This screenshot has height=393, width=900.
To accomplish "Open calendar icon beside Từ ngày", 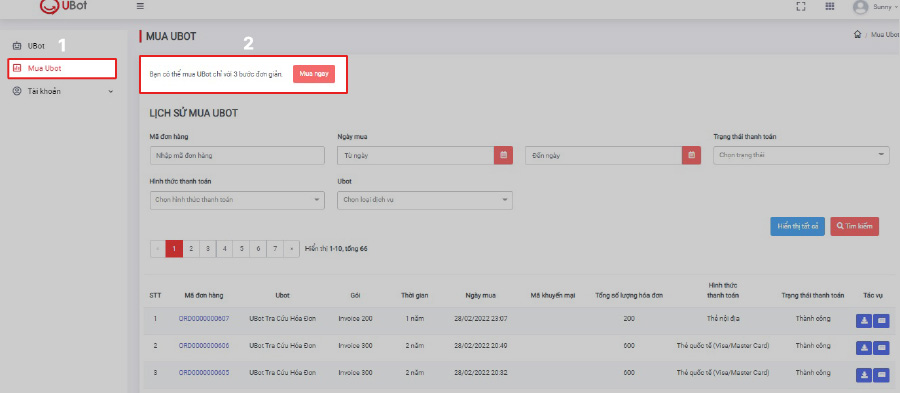I will pos(503,155).
